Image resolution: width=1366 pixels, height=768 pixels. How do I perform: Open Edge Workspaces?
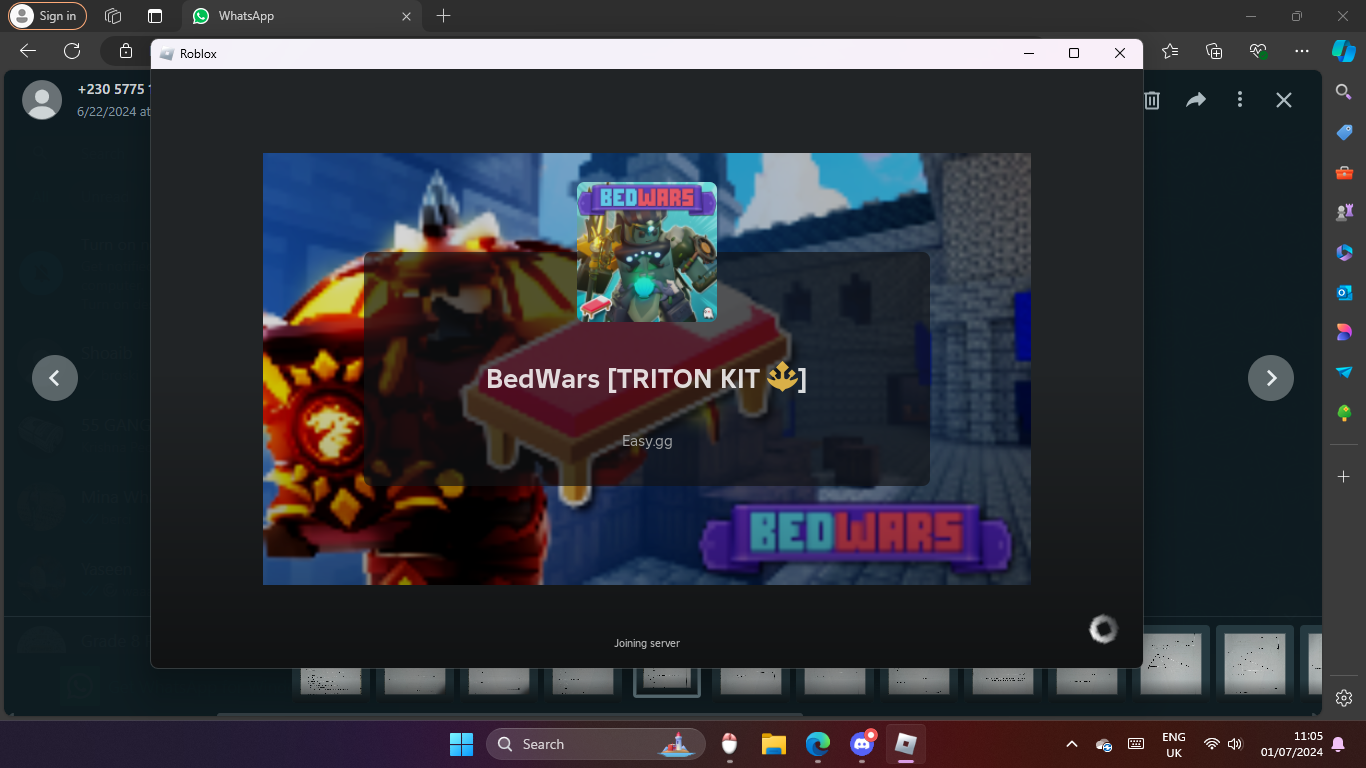113,16
